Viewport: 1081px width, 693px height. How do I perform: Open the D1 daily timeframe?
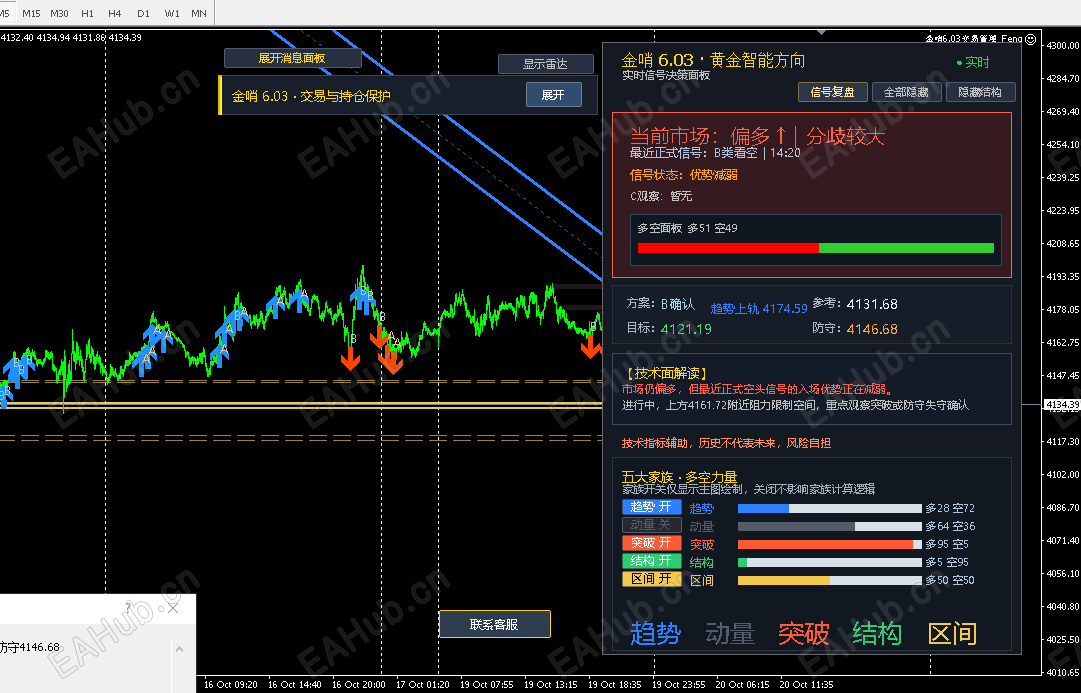pyautogui.click(x=143, y=13)
